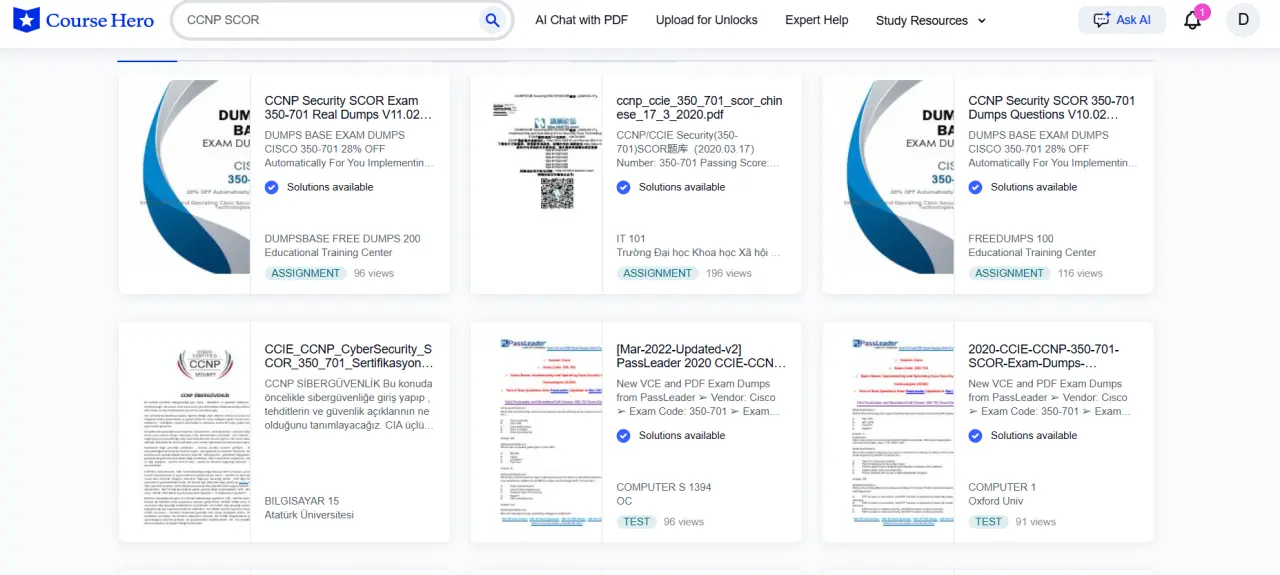This screenshot has width=1280, height=575.
Task: Open CCNP Security SCOR Exam 350-701 Real Dumps V11.02
Action: 349,107
